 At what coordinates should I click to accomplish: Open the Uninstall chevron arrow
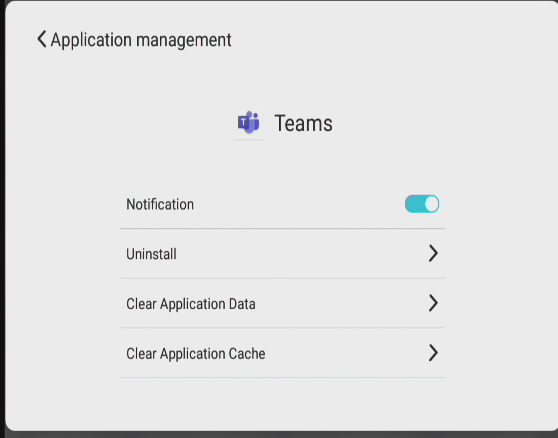pos(433,253)
